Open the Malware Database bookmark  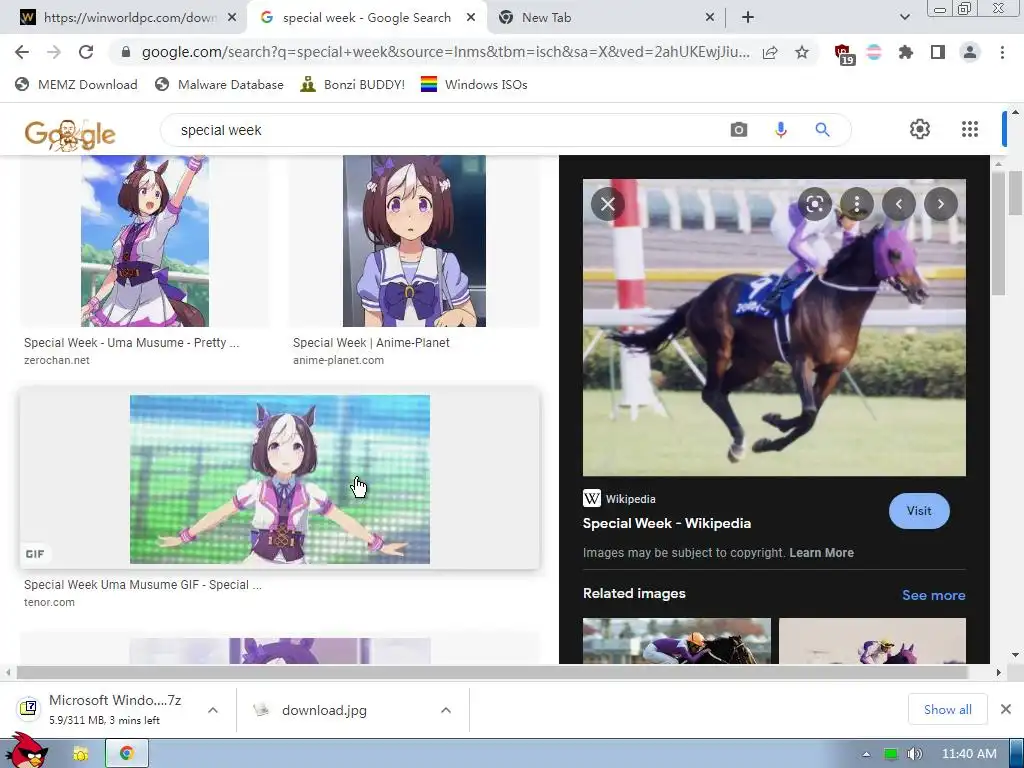tap(219, 84)
